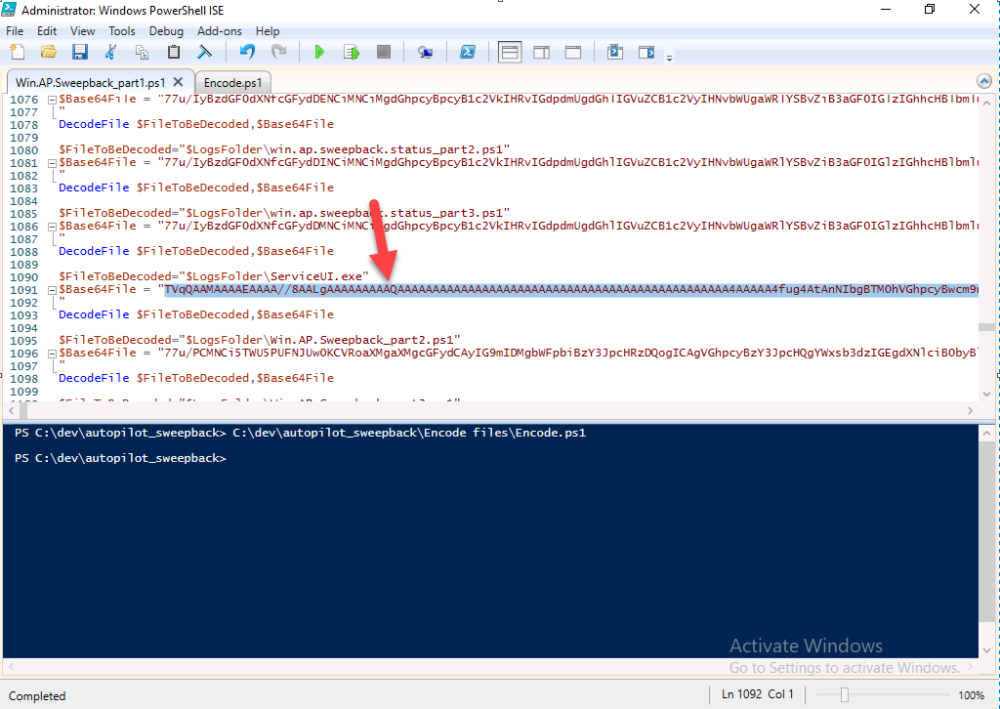Run the script with the green play icon

(x=320, y=52)
